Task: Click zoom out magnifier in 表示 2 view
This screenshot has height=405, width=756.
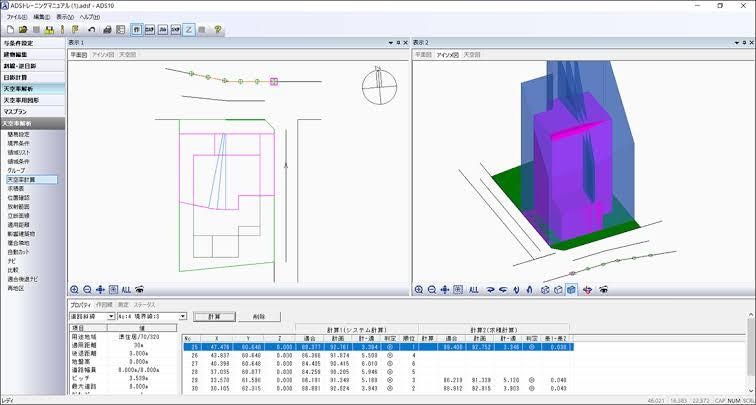Action: click(x=432, y=289)
